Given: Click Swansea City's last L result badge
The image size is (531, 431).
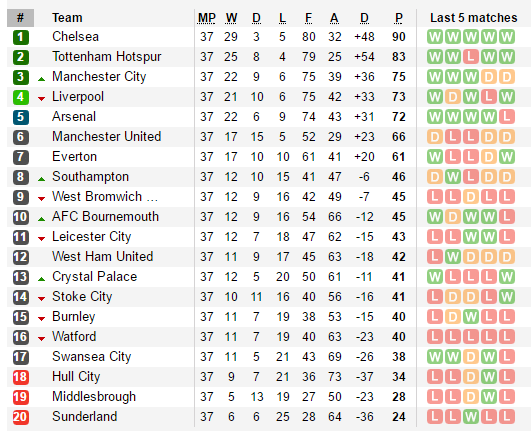Looking at the screenshot, I should pos(507,357).
